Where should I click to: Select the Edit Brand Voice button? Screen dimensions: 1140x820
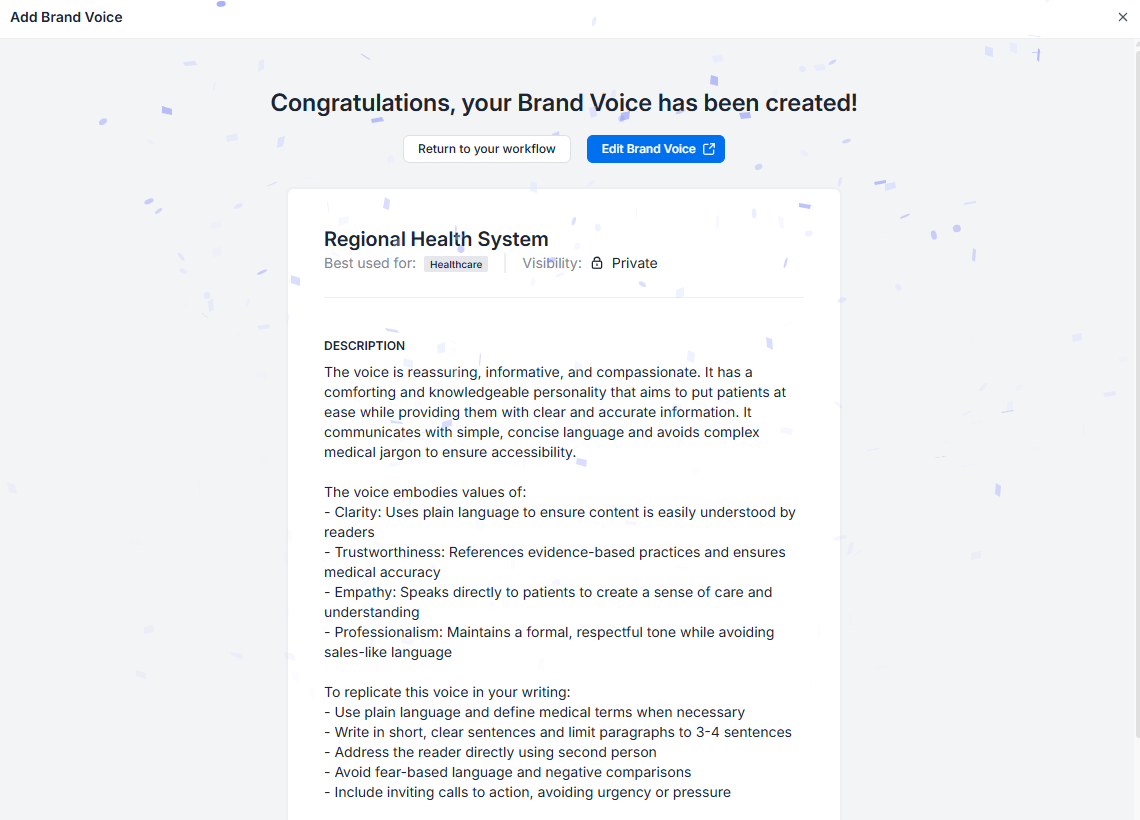tap(656, 148)
